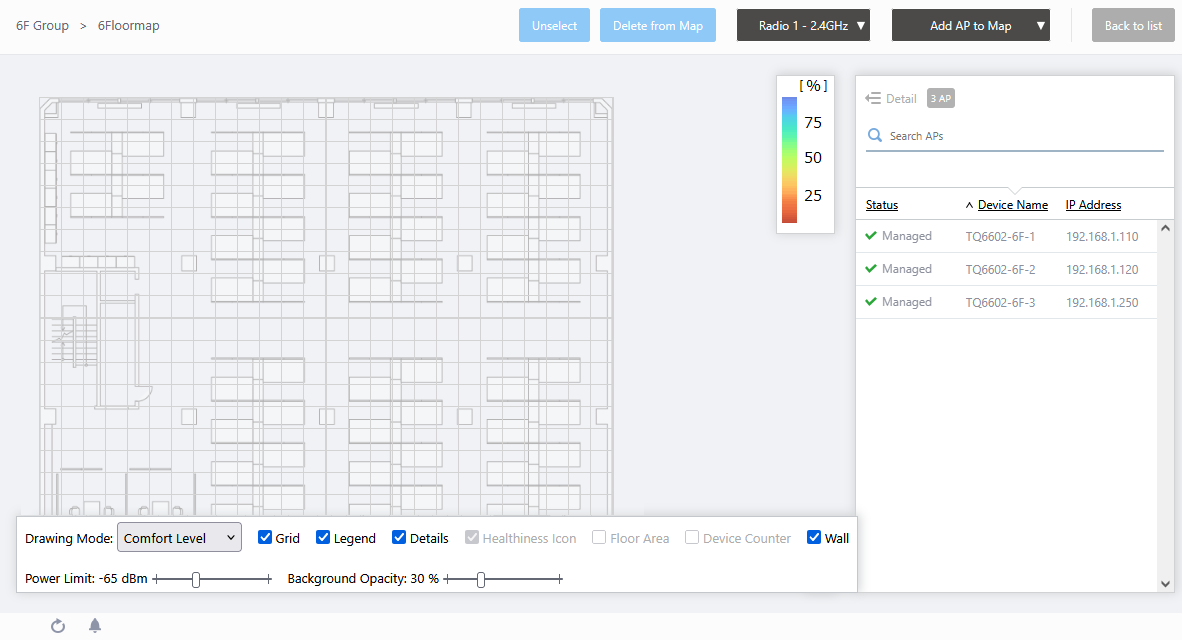Click the search magnifier icon
Image resolution: width=1182 pixels, height=640 pixels.
pos(875,136)
